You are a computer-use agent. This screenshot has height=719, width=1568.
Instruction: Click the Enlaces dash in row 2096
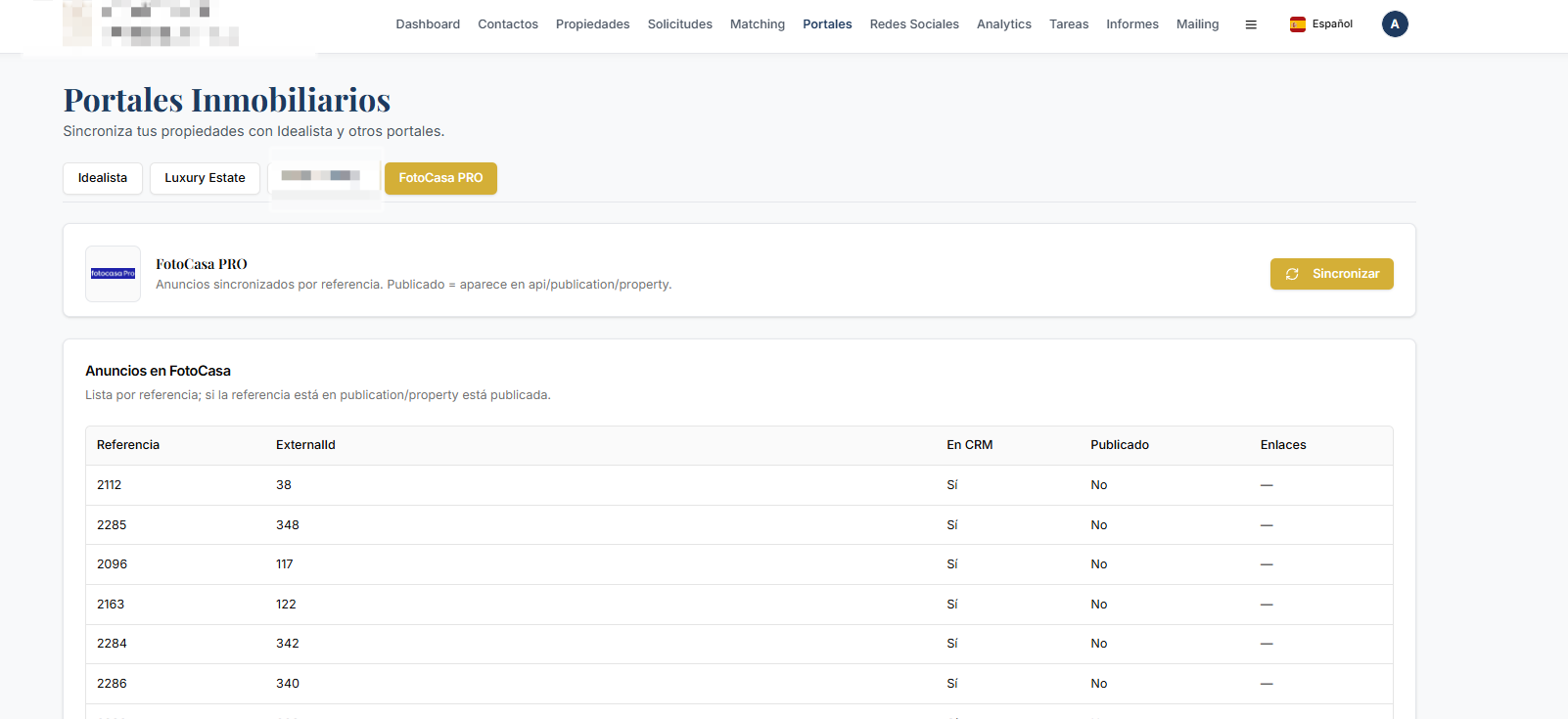click(1267, 564)
